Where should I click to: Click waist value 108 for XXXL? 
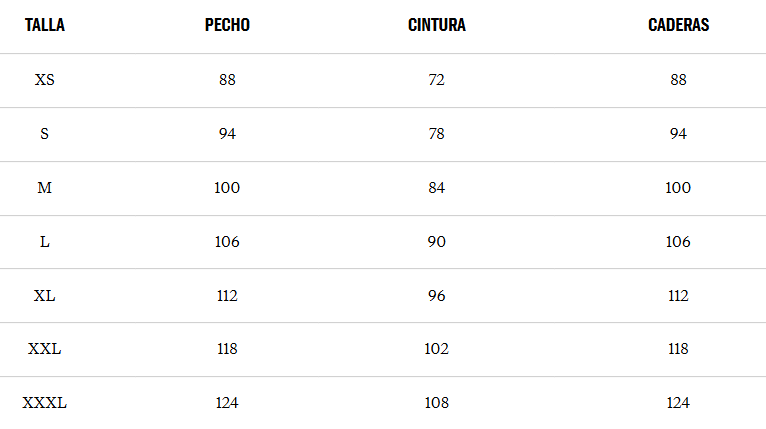(437, 403)
